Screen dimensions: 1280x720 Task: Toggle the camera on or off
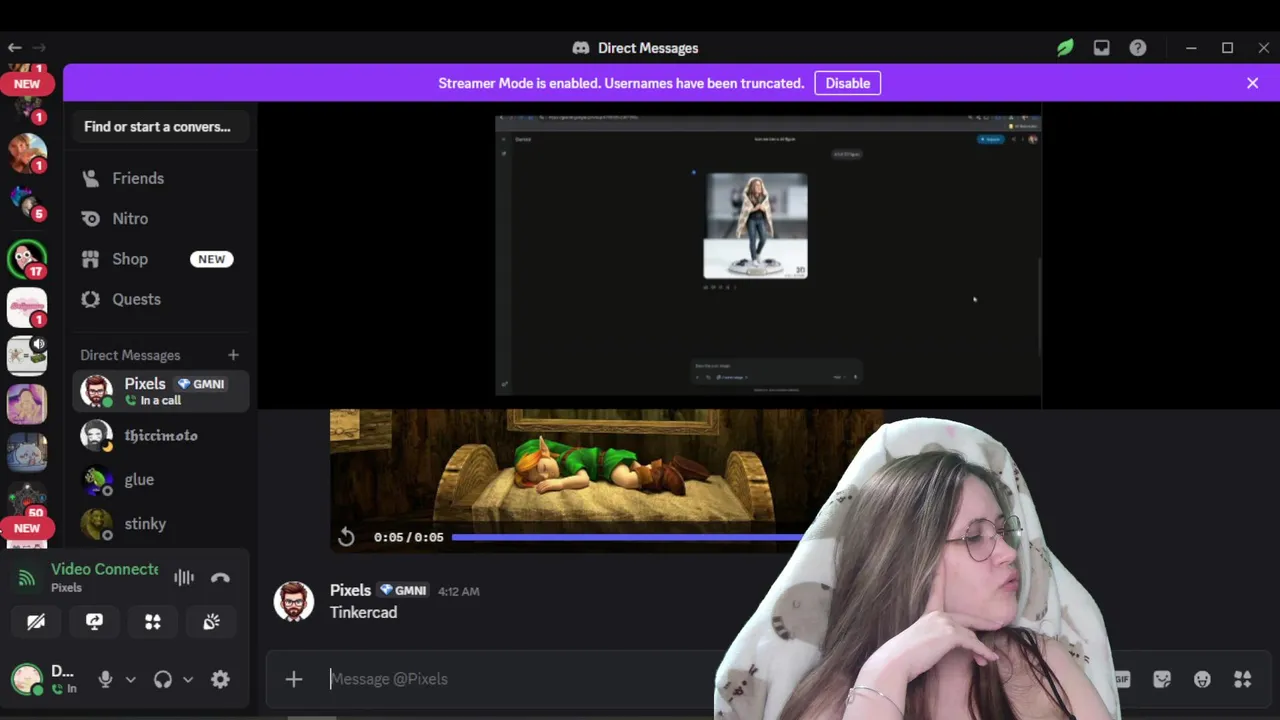(36, 622)
